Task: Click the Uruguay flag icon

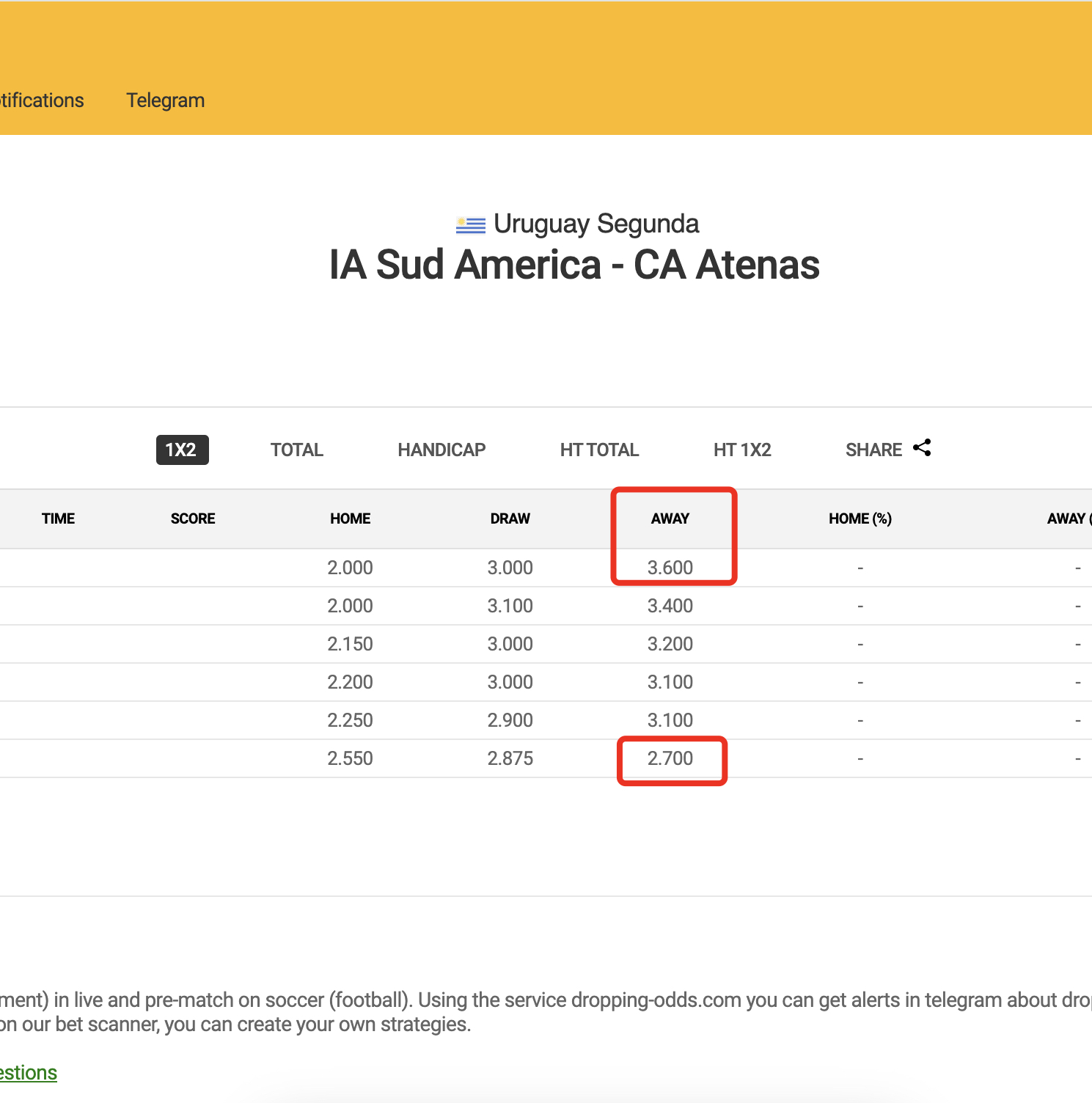Action: click(x=471, y=225)
